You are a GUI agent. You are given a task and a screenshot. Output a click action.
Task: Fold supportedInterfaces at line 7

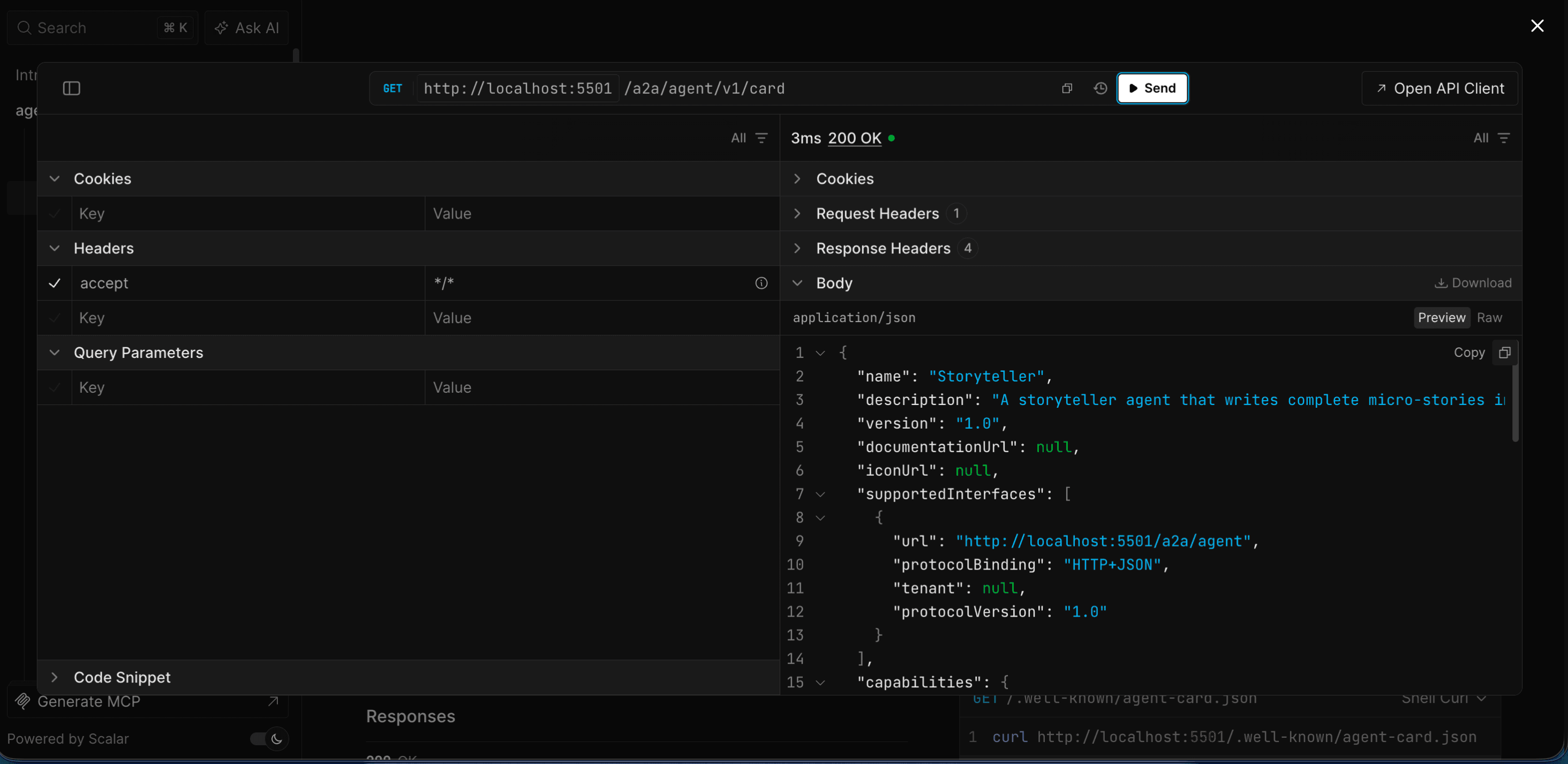pyautogui.click(x=820, y=495)
